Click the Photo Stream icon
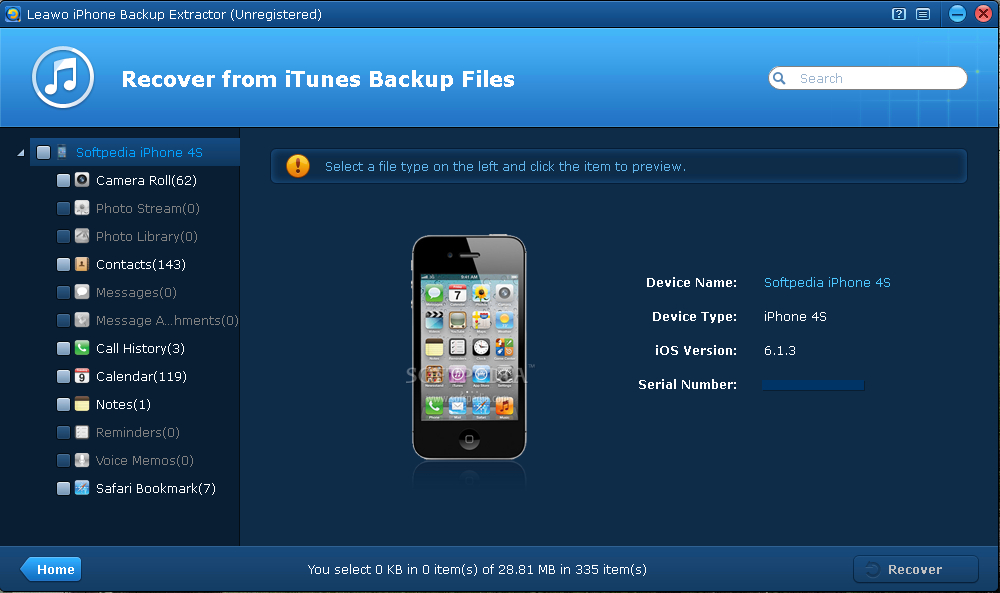The image size is (1000, 593). pyautogui.click(x=82, y=208)
